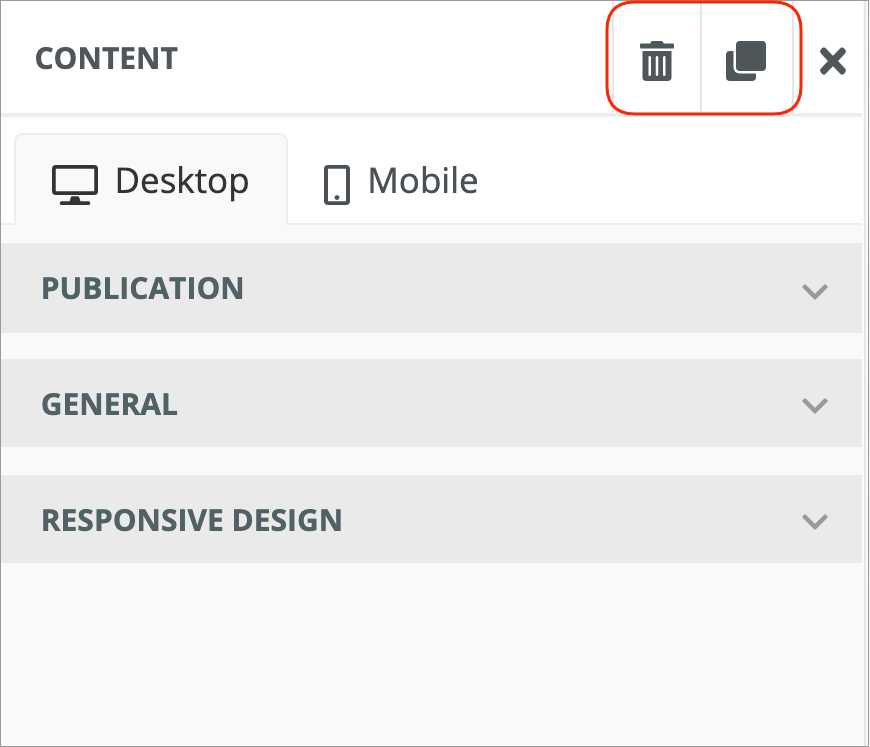Switch to the Mobile tab

tap(400, 181)
